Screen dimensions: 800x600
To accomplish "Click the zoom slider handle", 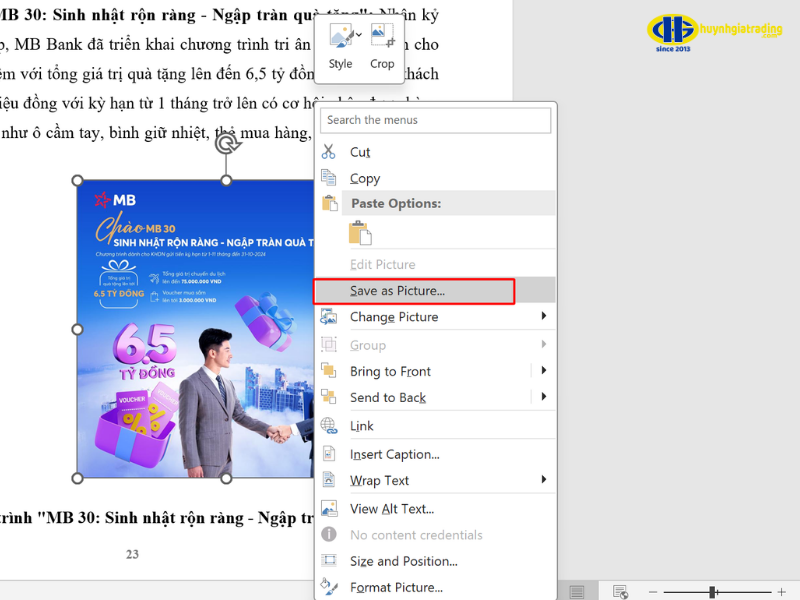I will tap(713, 592).
